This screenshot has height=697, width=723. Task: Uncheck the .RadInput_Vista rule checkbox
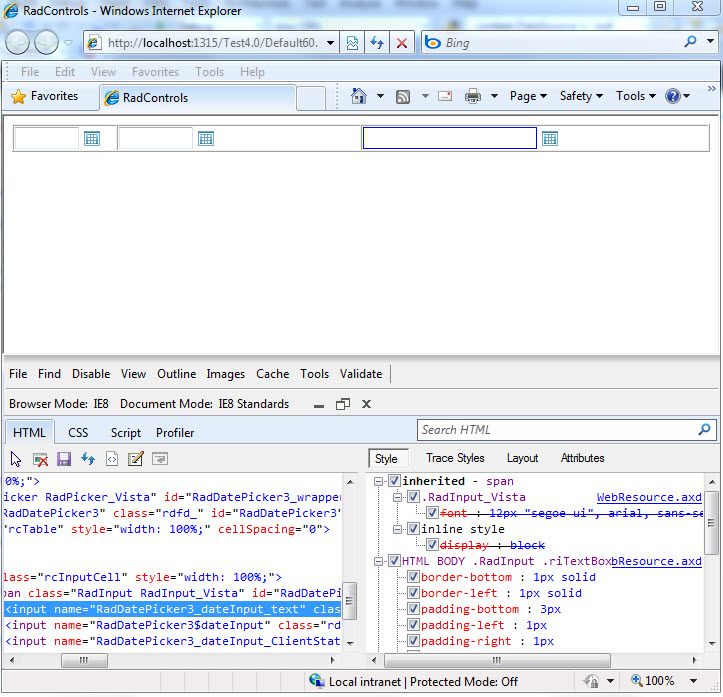[x=413, y=497]
